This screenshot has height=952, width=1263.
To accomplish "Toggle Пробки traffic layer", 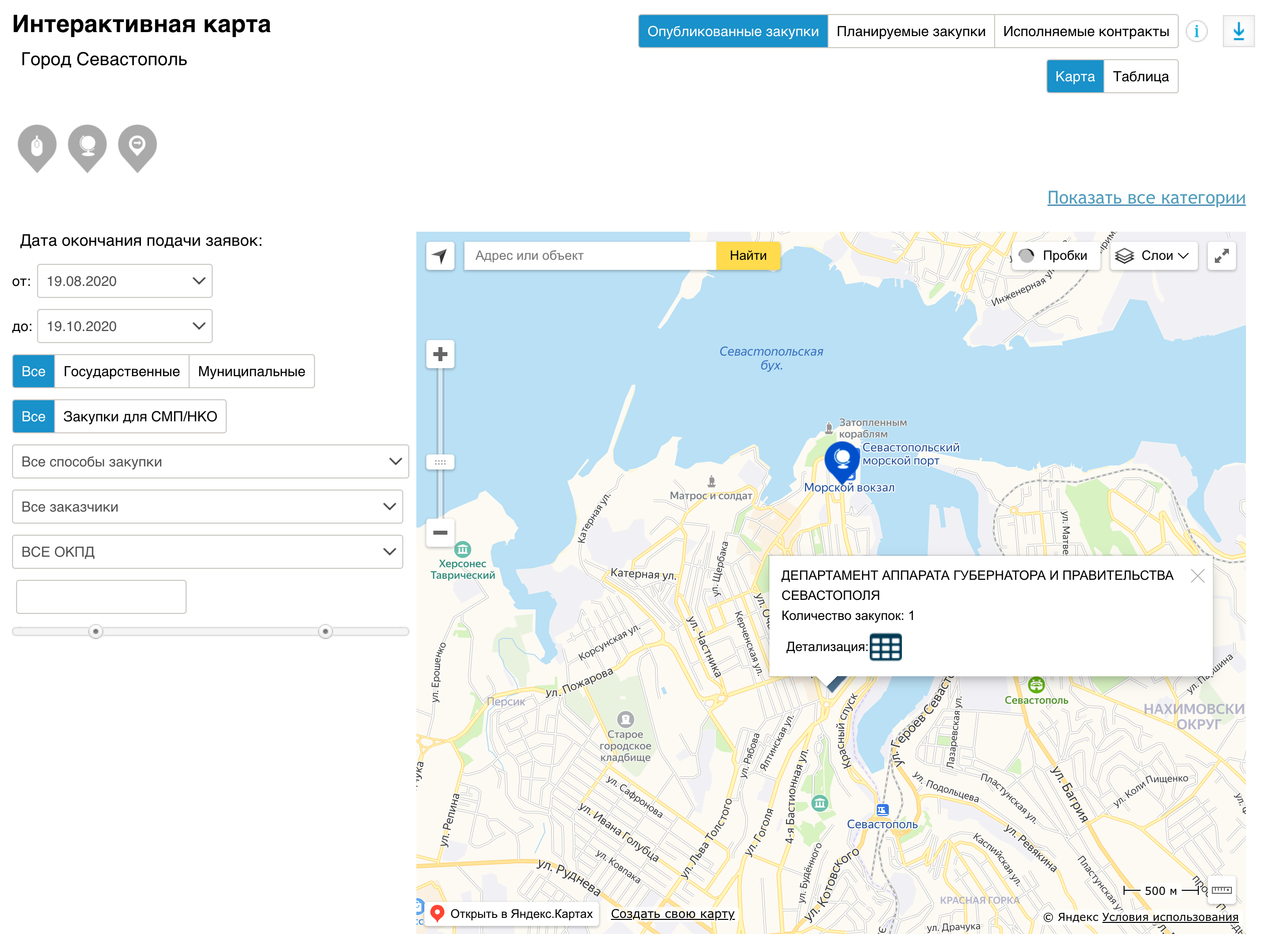I will (1055, 255).
